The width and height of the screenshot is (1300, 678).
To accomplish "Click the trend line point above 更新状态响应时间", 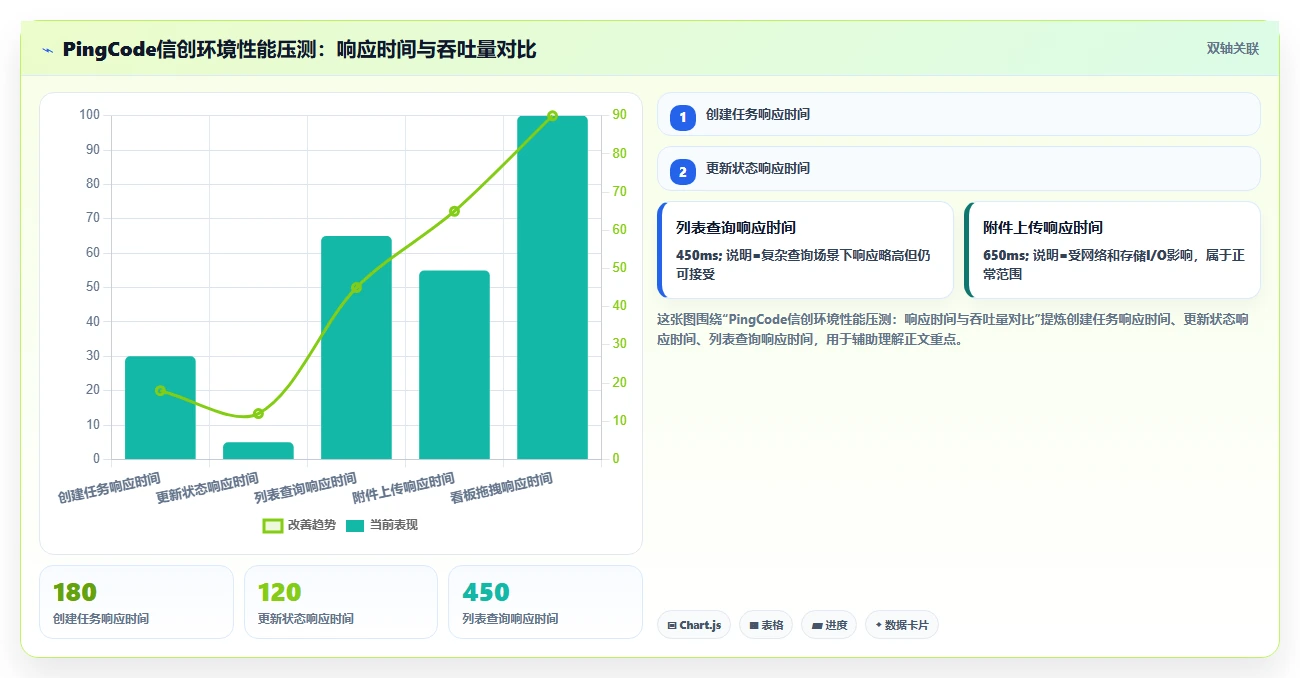I will coord(258,413).
